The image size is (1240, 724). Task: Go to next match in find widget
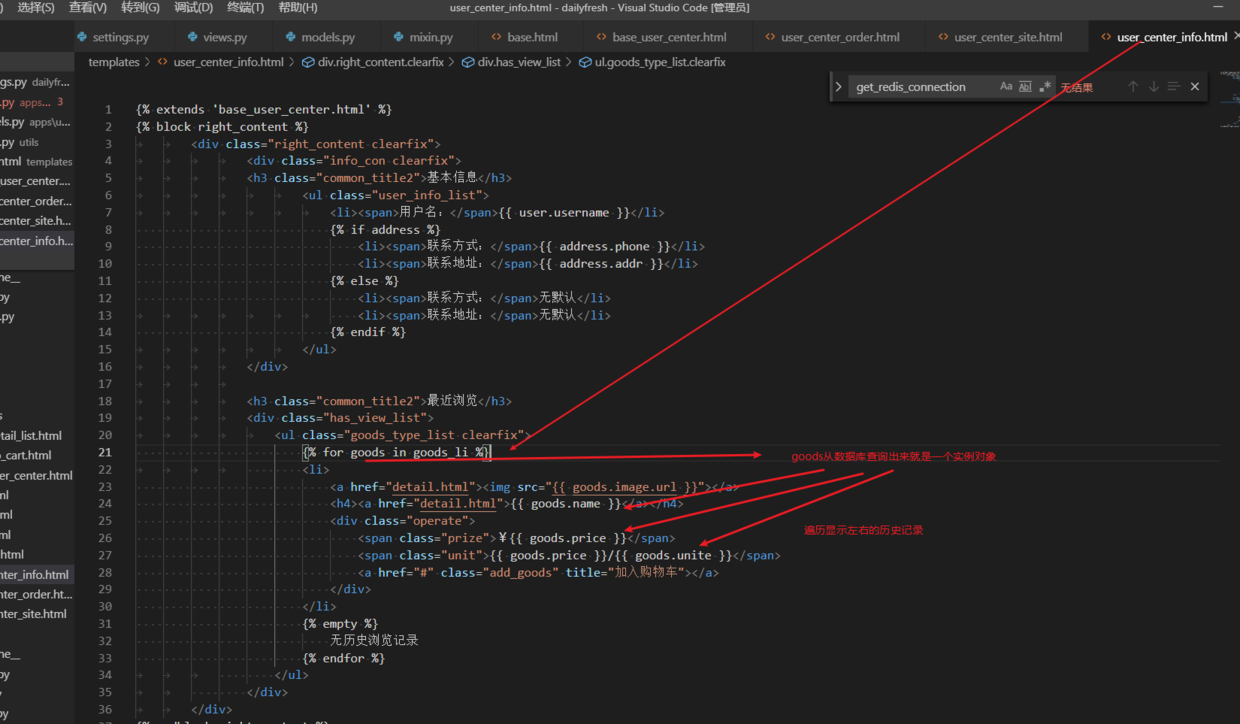pyautogui.click(x=1153, y=87)
